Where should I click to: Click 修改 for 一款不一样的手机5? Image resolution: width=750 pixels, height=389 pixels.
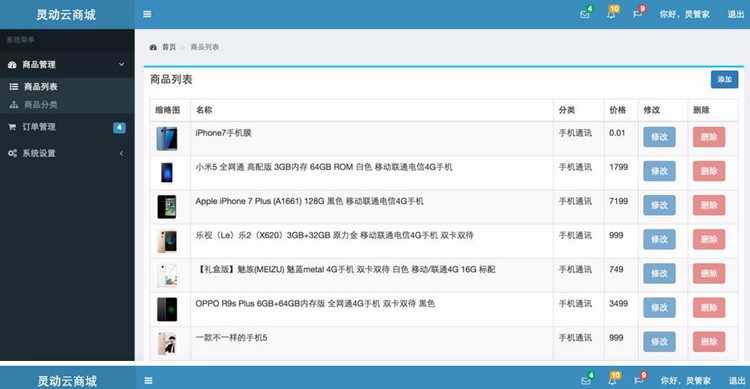click(659, 342)
